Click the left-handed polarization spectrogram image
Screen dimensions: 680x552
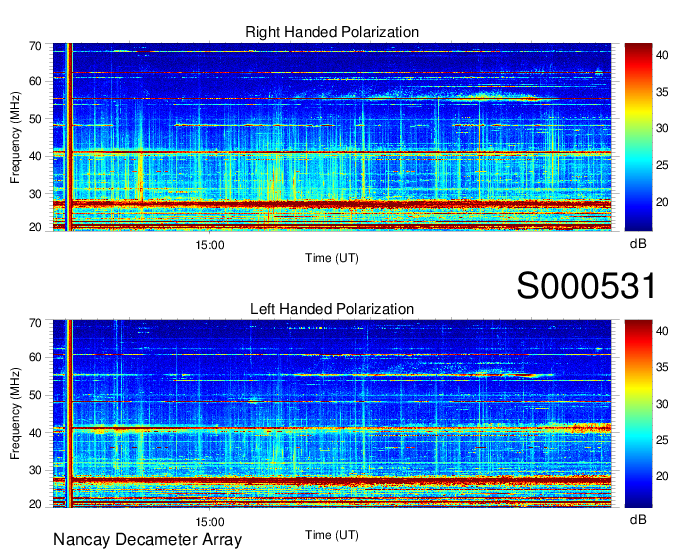(x=332, y=414)
